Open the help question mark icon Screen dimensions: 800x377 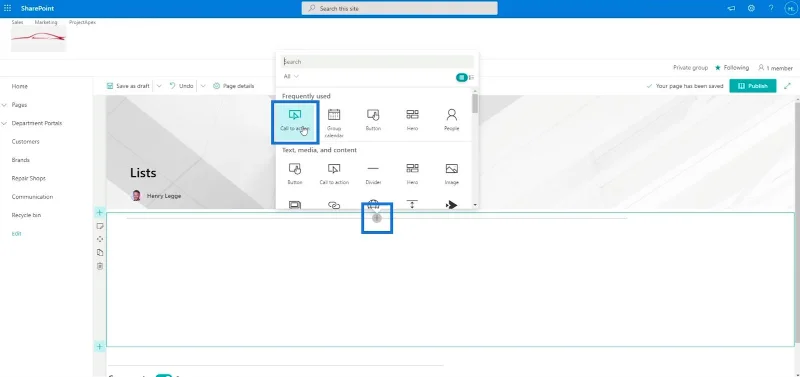771,8
